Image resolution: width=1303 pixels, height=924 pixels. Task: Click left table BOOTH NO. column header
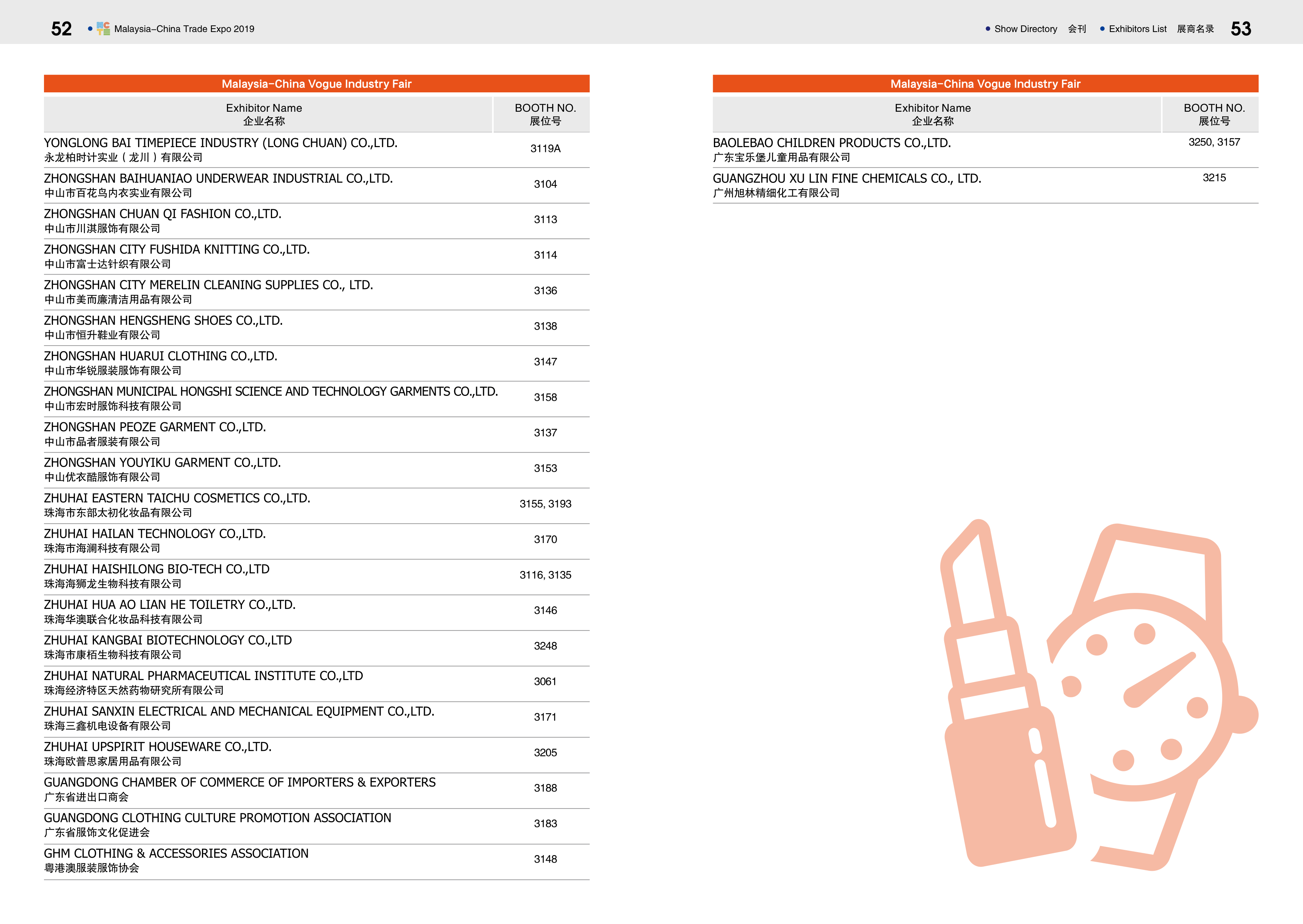[542, 114]
